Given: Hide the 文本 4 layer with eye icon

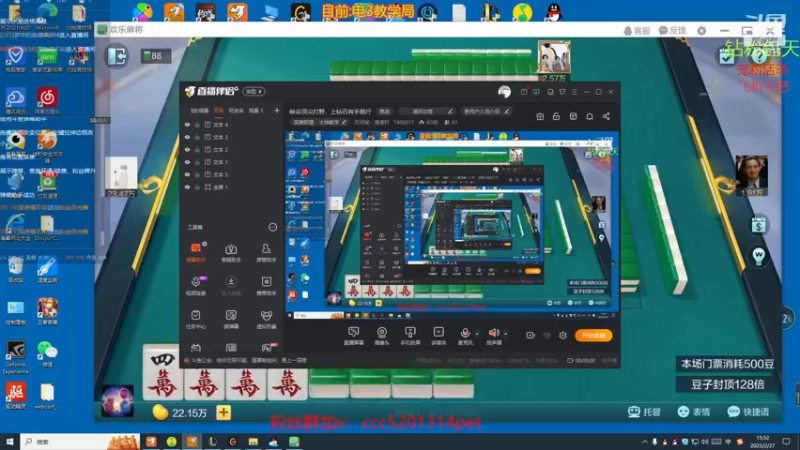Looking at the screenshot, I should pyautogui.click(x=187, y=124).
